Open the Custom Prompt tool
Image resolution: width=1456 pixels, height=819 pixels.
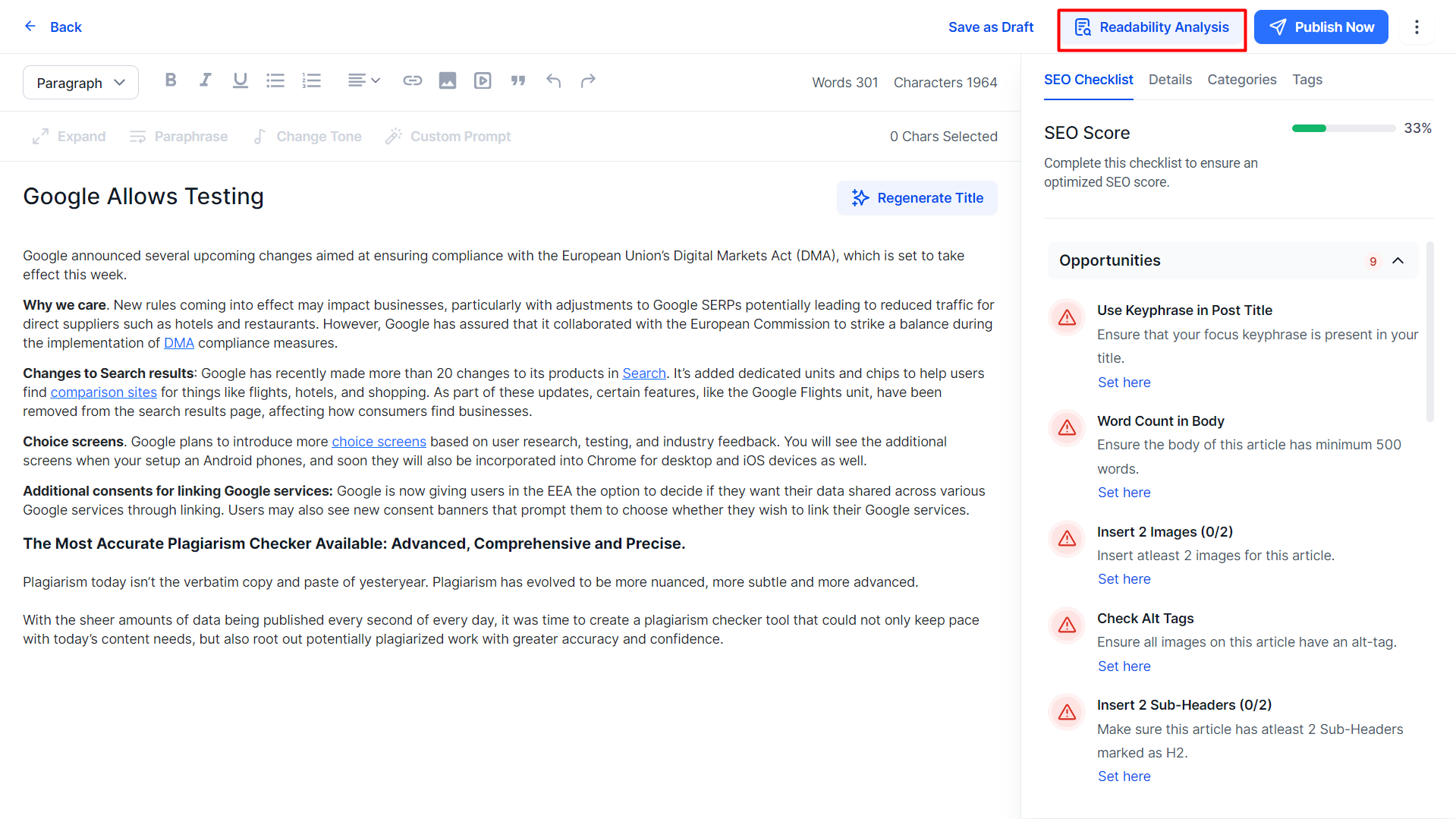(448, 137)
